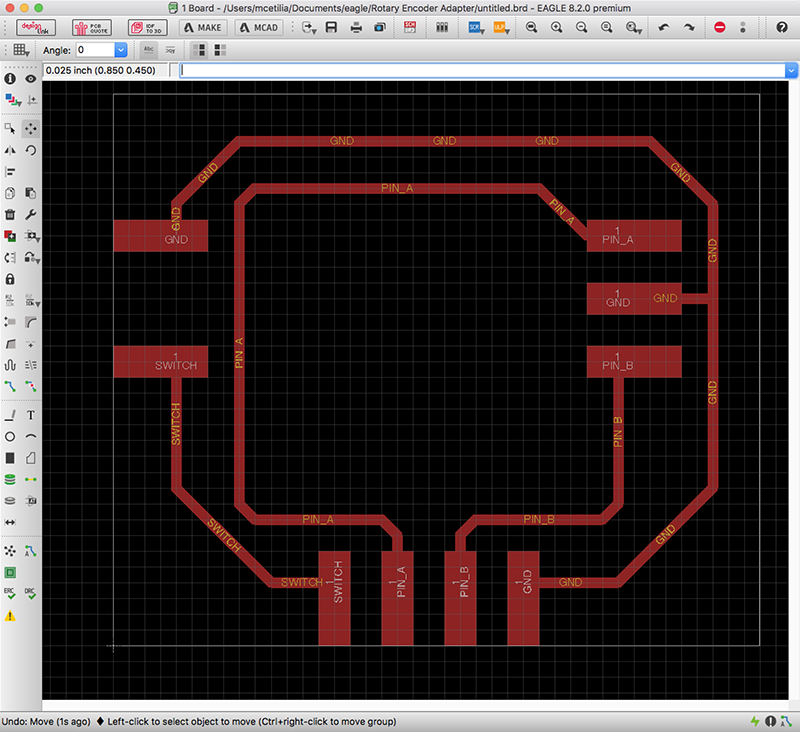Toggle the first Abc text orientation option
The height and width of the screenshot is (732, 800).
(148, 50)
